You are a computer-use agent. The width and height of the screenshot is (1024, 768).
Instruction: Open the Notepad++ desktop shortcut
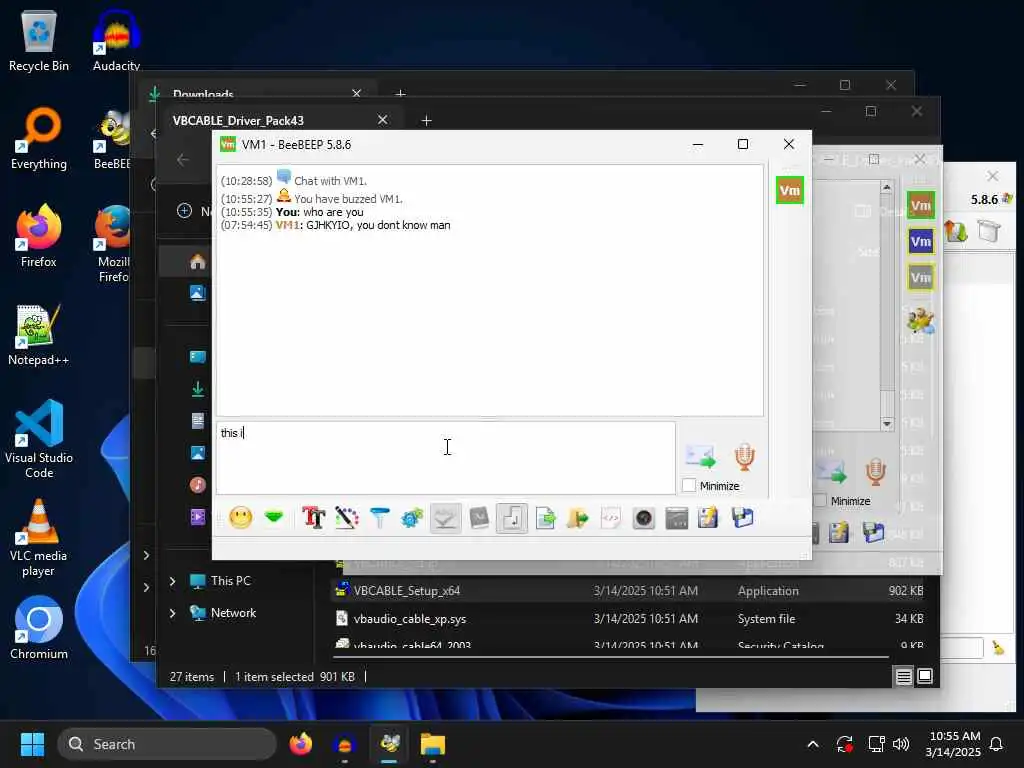point(39,335)
